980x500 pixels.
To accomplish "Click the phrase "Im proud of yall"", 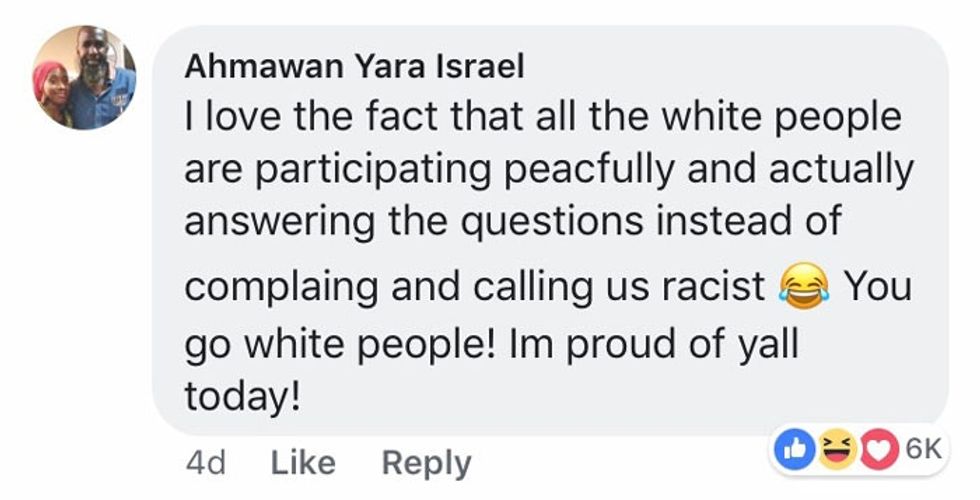I will (654, 343).
